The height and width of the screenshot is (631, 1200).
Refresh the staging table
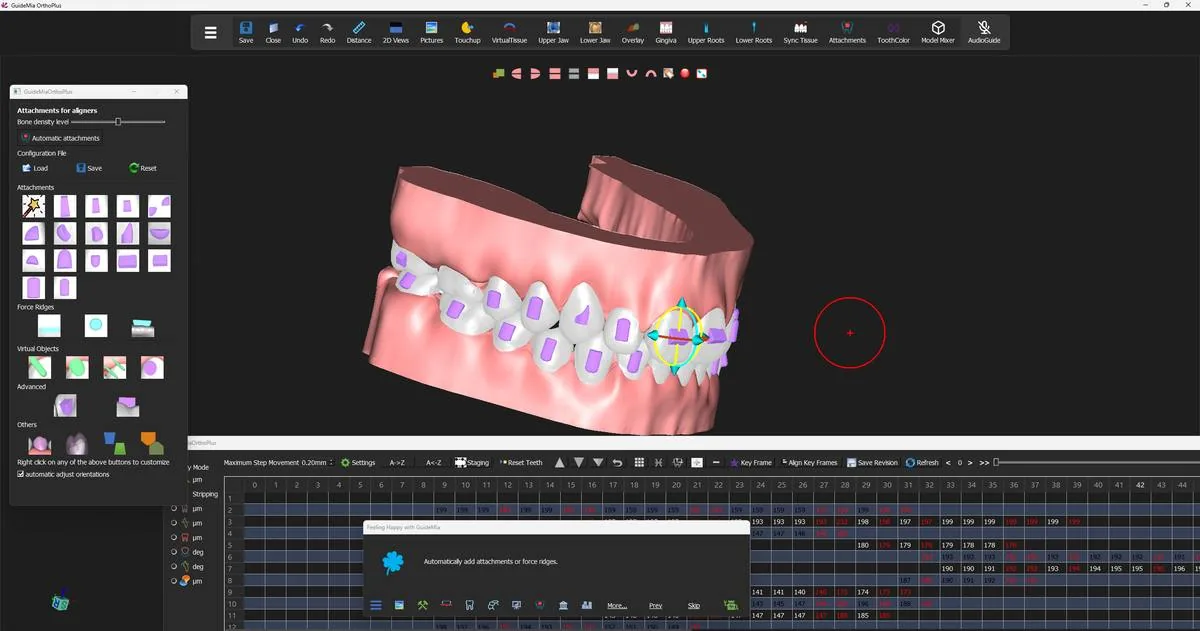coord(922,462)
